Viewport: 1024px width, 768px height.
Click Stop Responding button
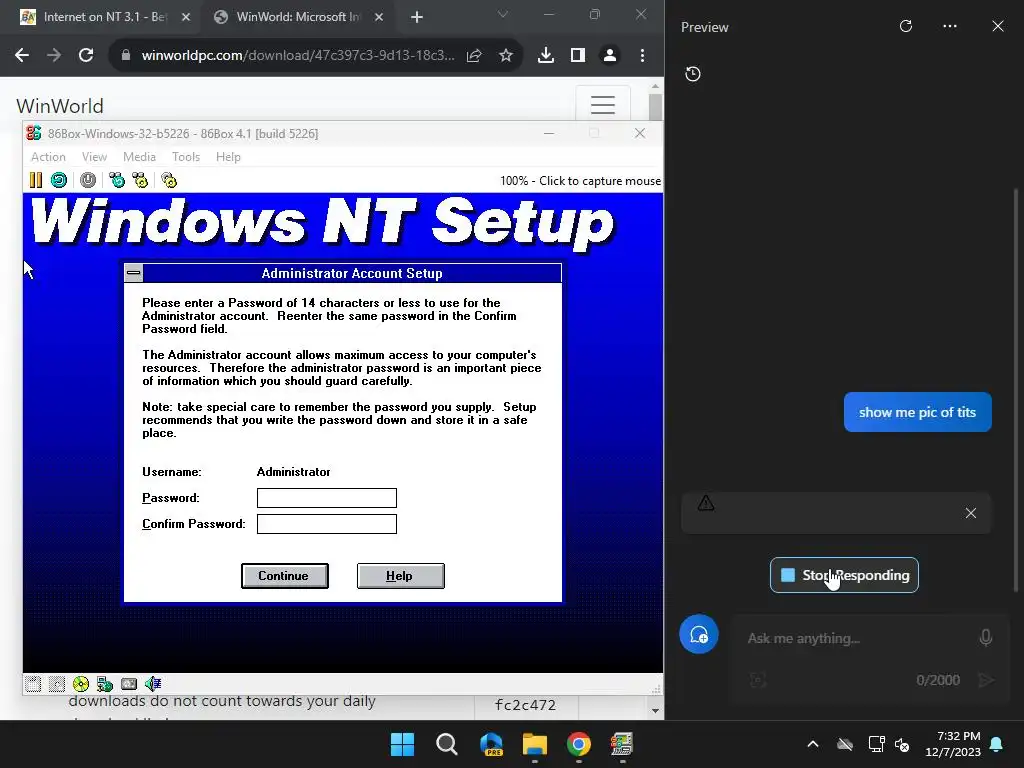(x=844, y=575)
